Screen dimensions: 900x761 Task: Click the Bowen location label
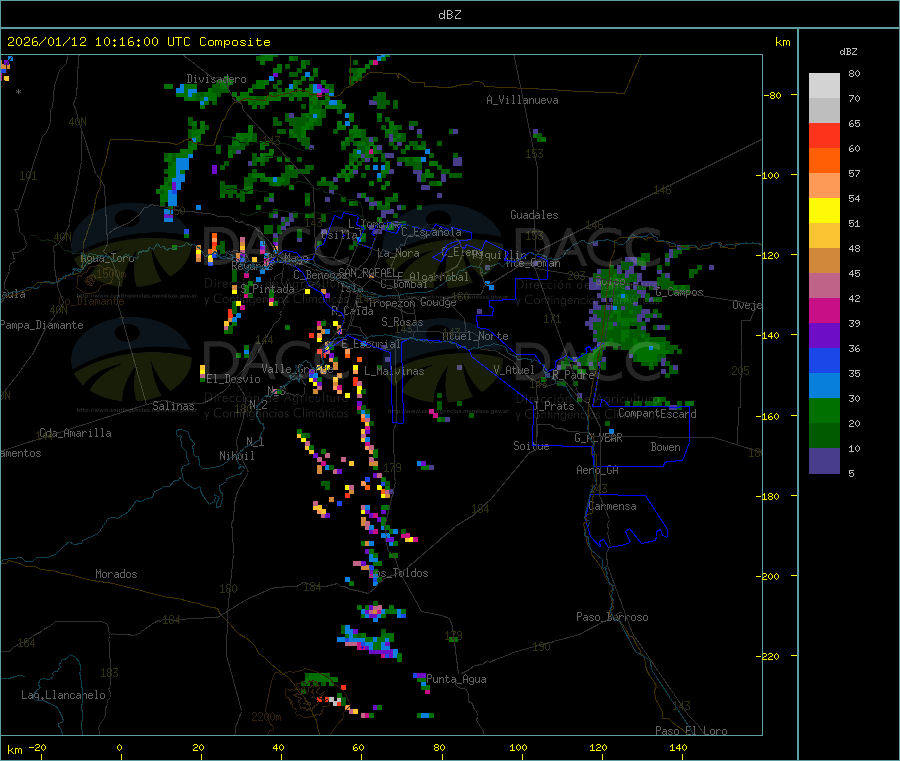(x=666, y=447)
